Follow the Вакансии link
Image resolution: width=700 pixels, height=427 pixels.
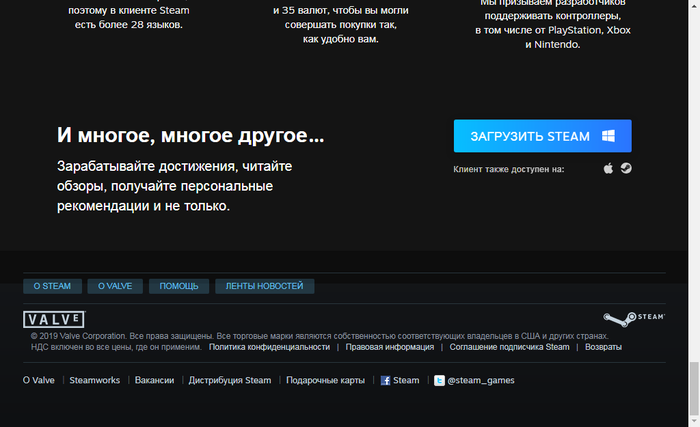click(x=154, y=380)
